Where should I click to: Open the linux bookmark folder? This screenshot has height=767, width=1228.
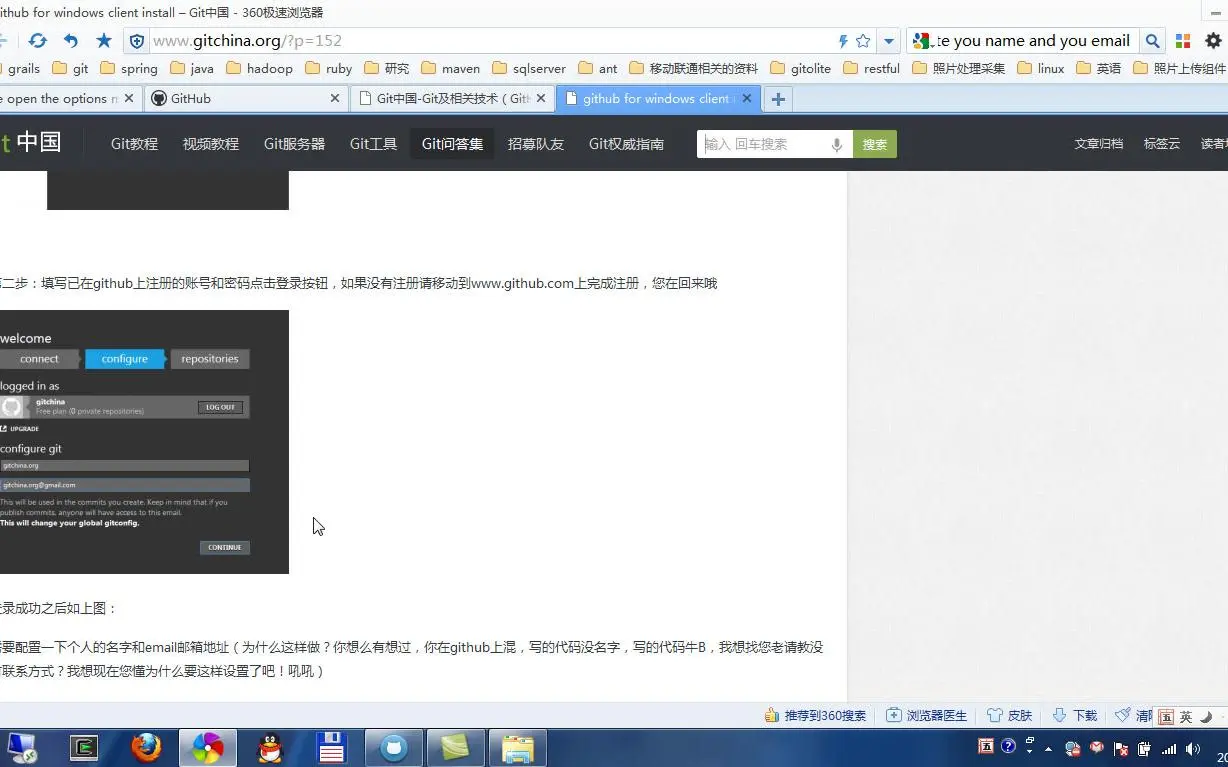click(1041, 69)
